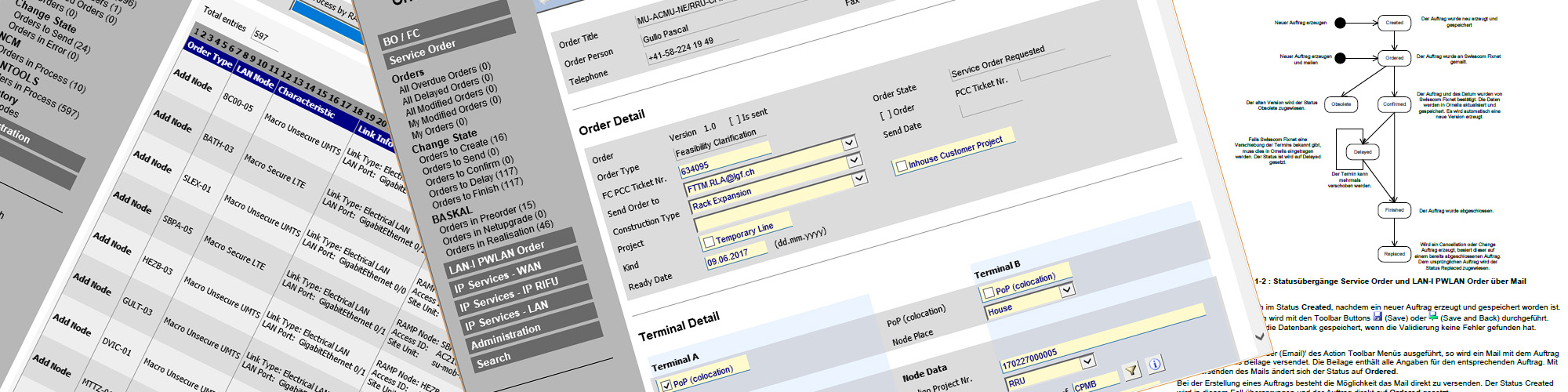Click the filter funnel icon in Node Data

pos(1130,371)
